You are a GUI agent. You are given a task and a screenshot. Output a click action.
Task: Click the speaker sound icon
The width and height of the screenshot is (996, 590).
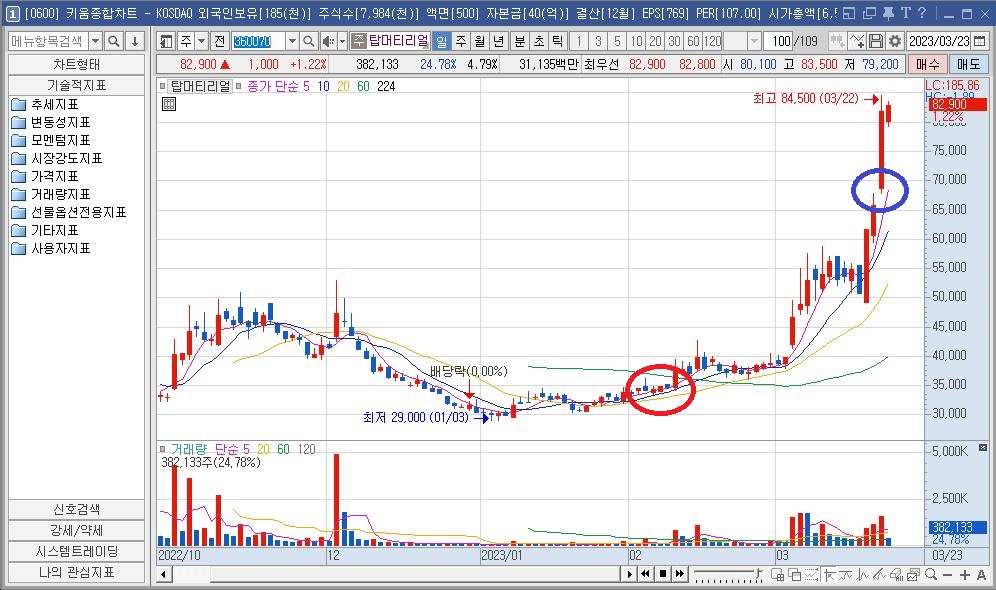pos(328,41)
